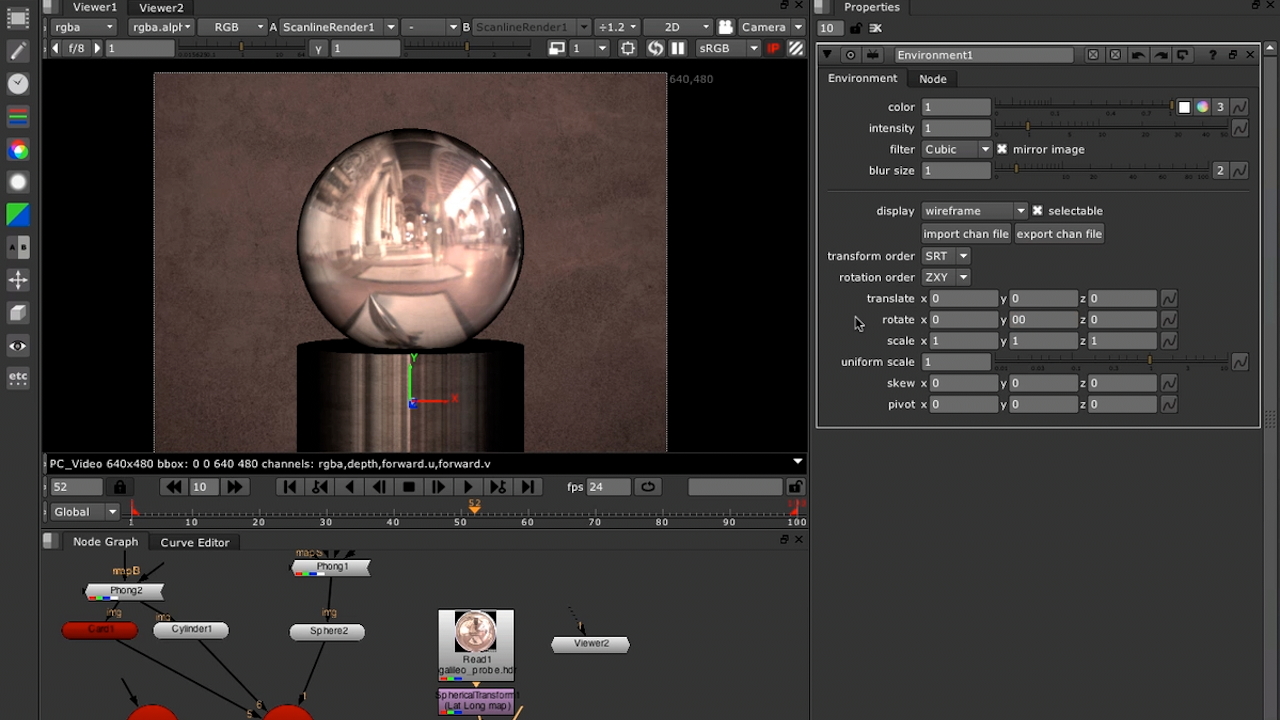
Task: Open the 3D nodes cube icon
Action: pyautogui.click(x=18, y=313)
